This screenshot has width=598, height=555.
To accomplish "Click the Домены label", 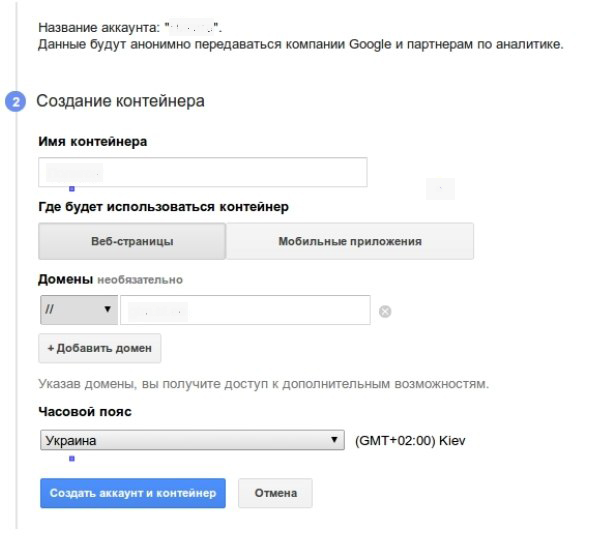I will pyautogui.click(x=66, y=279).
